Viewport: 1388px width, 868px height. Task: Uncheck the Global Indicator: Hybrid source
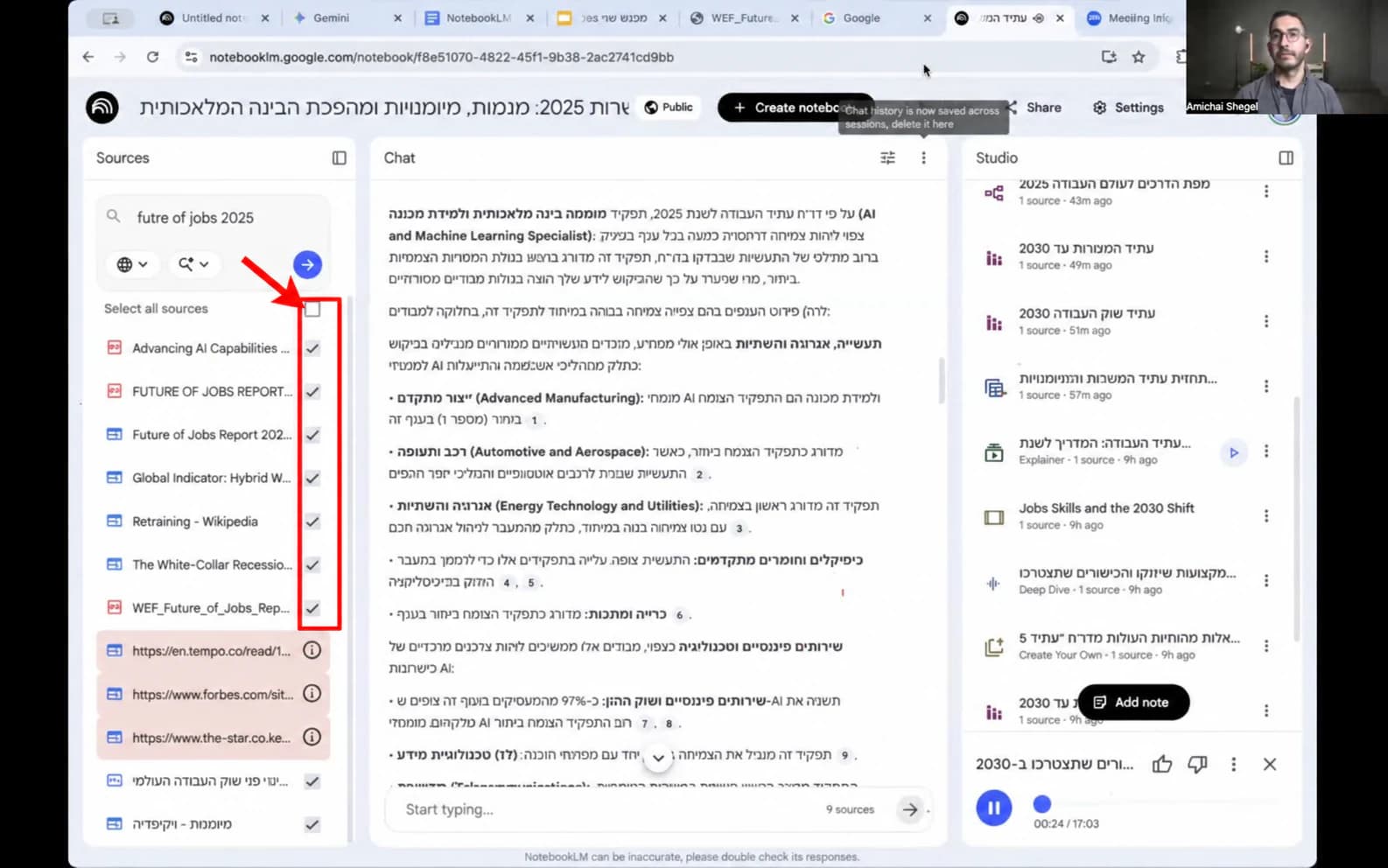coord(312,478)
